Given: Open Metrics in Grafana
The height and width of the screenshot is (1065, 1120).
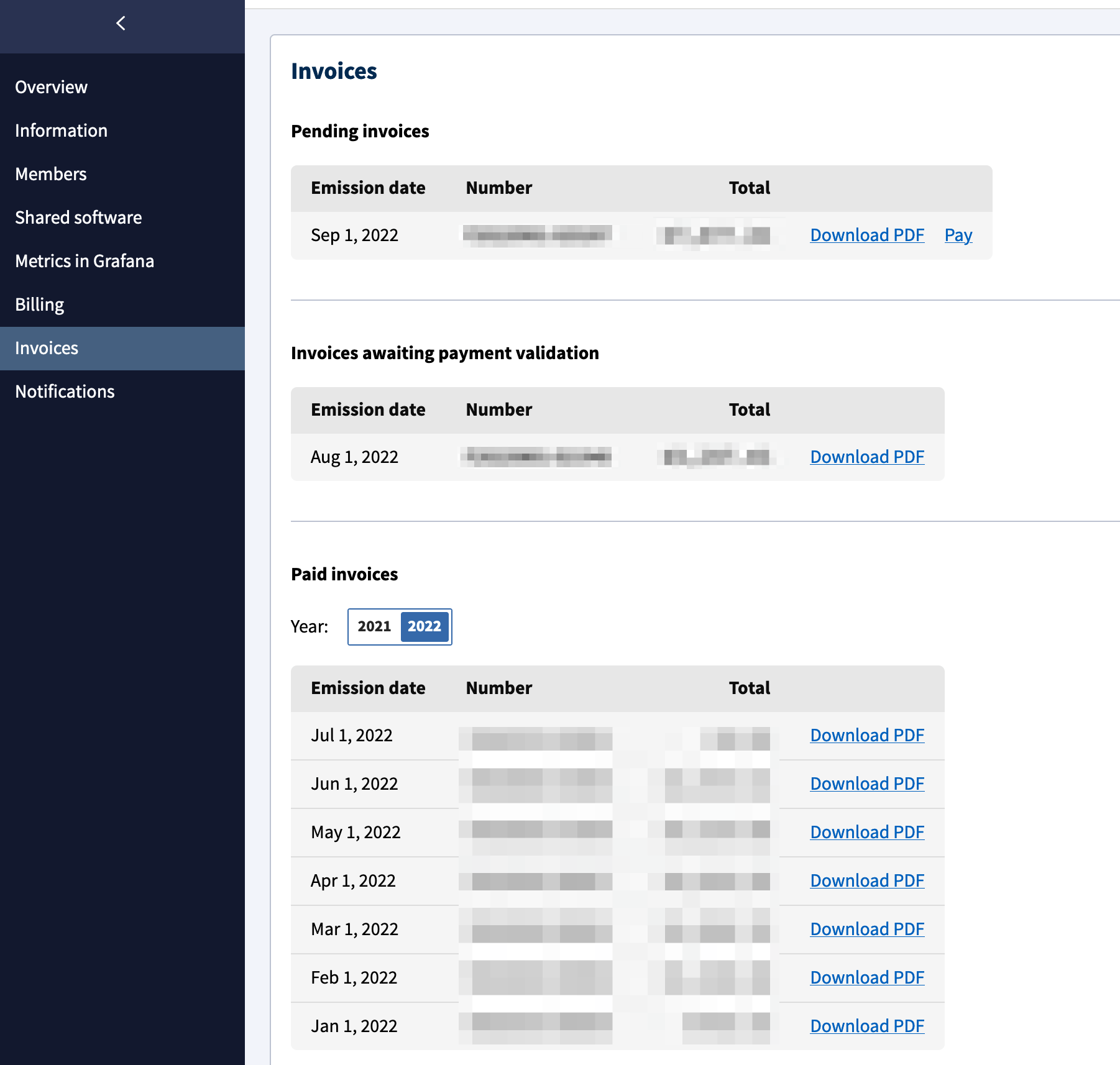Looking at the screenshot, I should 85,261.
